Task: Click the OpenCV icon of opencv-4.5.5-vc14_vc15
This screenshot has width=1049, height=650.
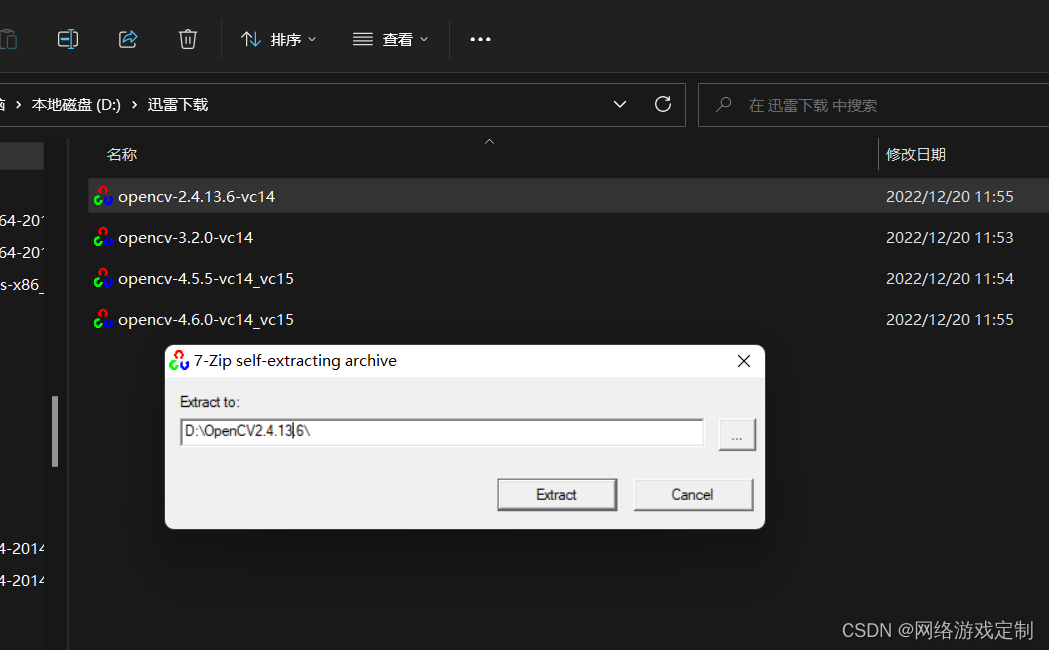Action: pos(103,278)
